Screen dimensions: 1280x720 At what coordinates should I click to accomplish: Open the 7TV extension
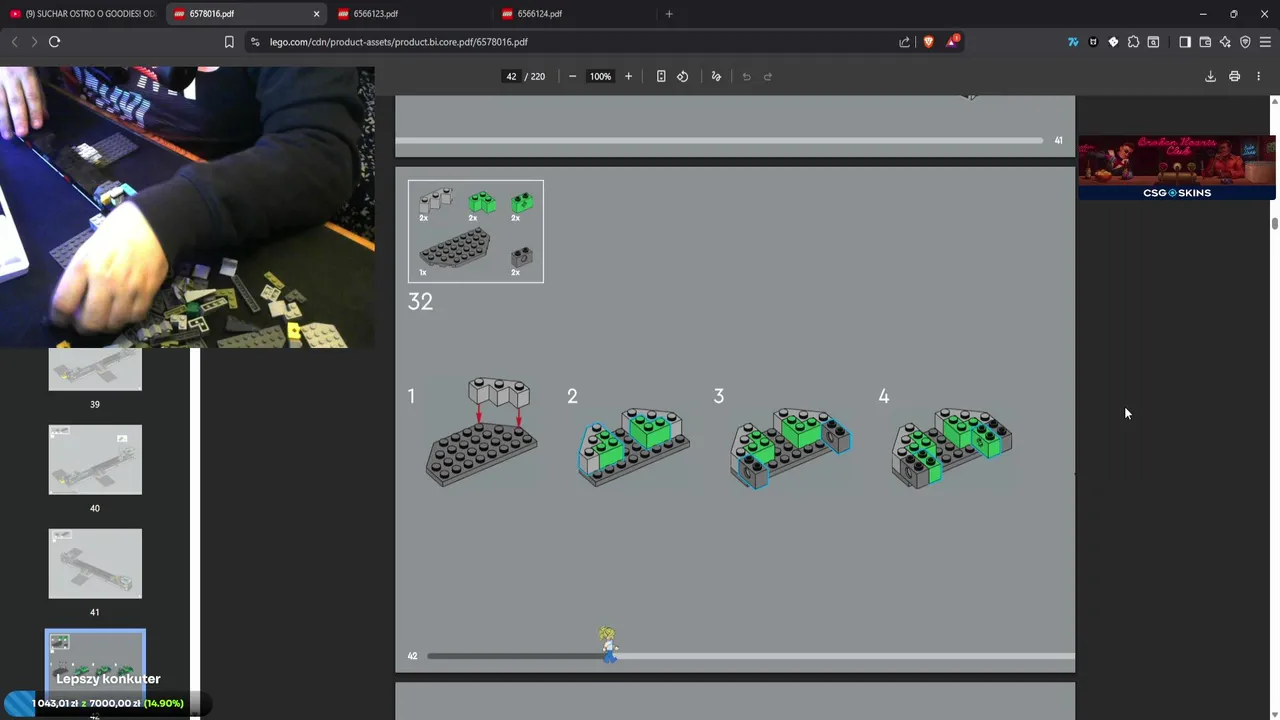click(x=1073, y=42)
